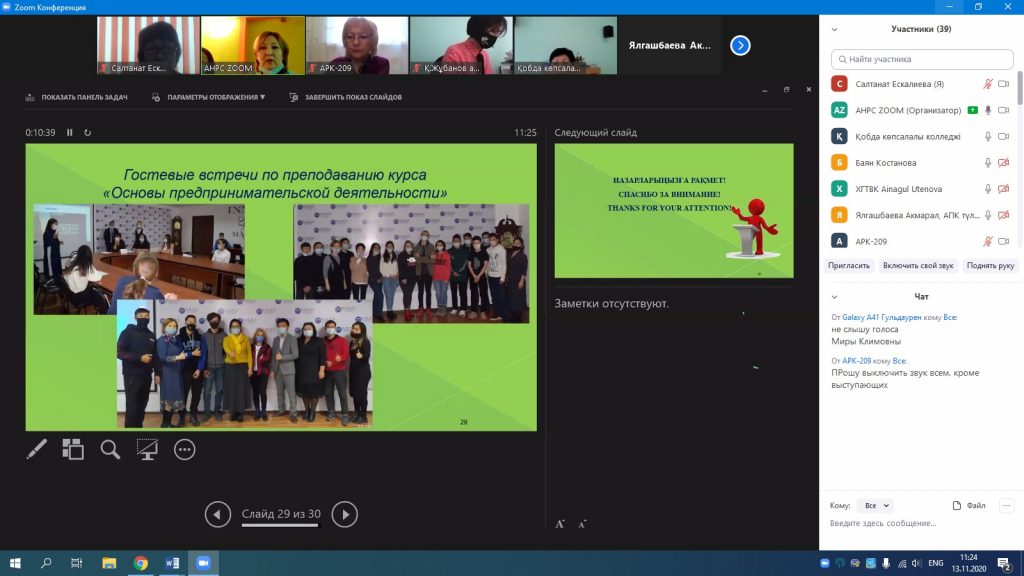Viewport: 1024px width, 576px height.
Task: Select the Қ.Жұбанов video thumbnail
Action: pos(461,46)
